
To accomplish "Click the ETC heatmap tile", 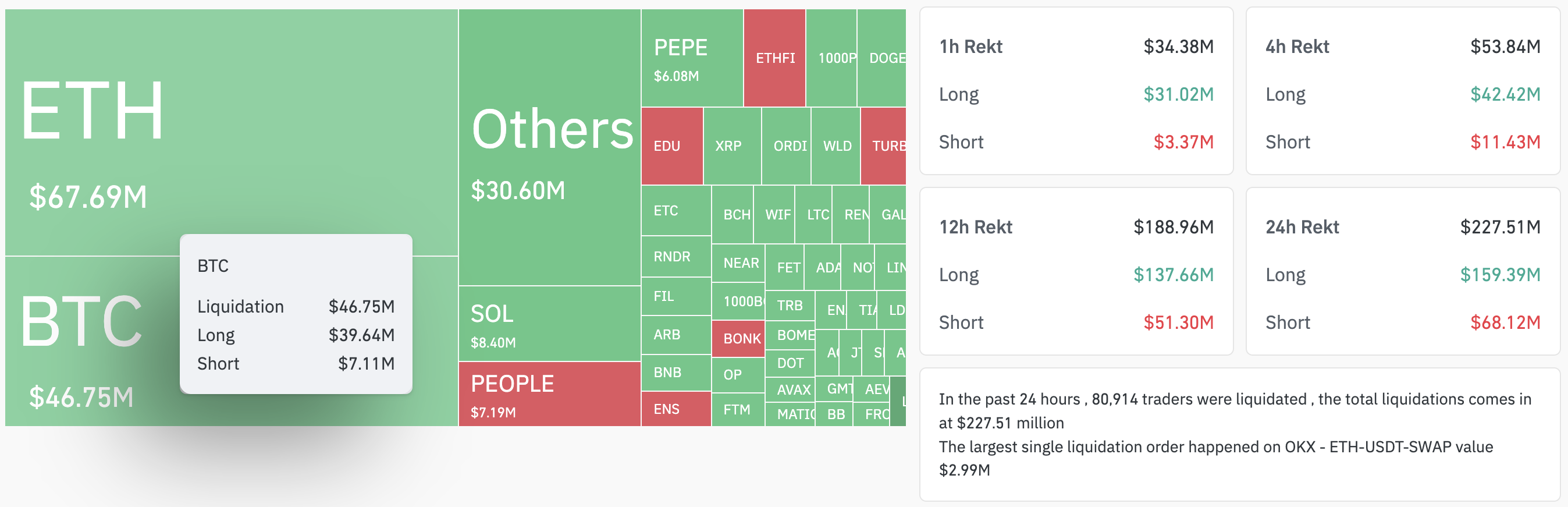I will (676, 211).
